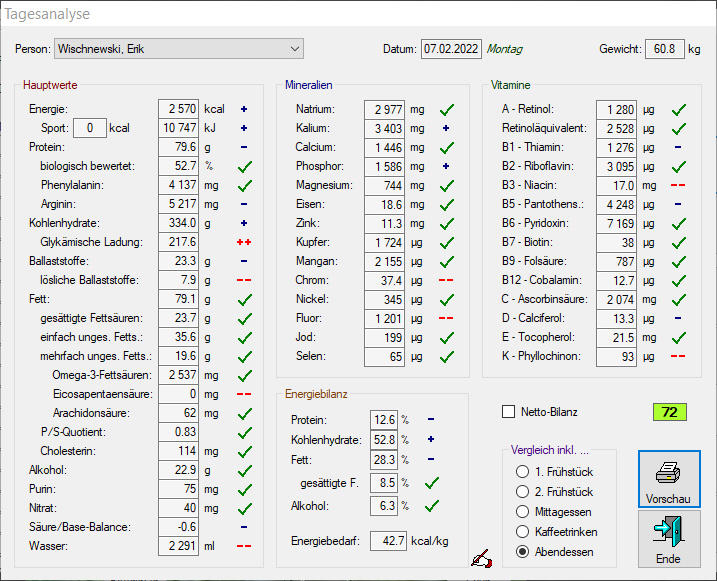Click the red double-minus beside B3 - Niacin

coord(677,185)
